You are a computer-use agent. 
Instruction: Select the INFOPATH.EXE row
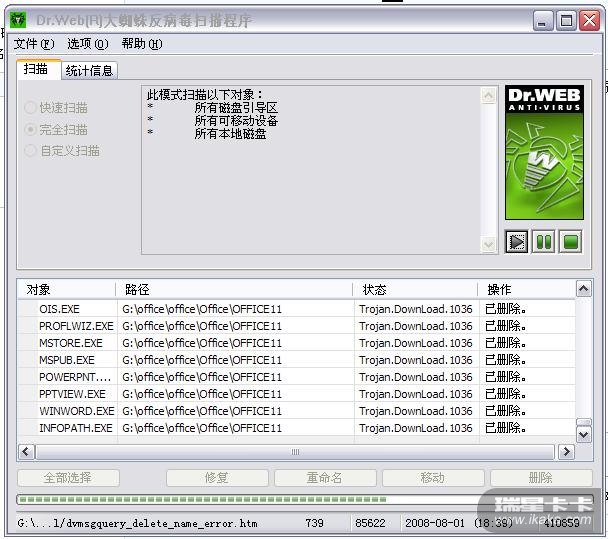296,428
